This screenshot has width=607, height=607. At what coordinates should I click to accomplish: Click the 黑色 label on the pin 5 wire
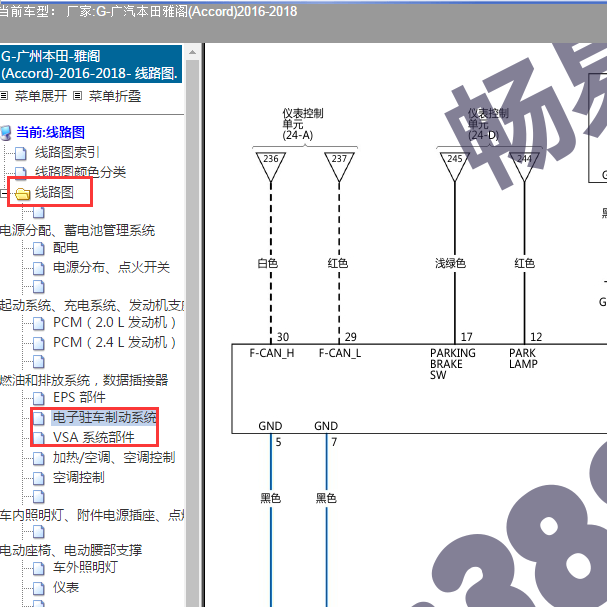[271, 498]
